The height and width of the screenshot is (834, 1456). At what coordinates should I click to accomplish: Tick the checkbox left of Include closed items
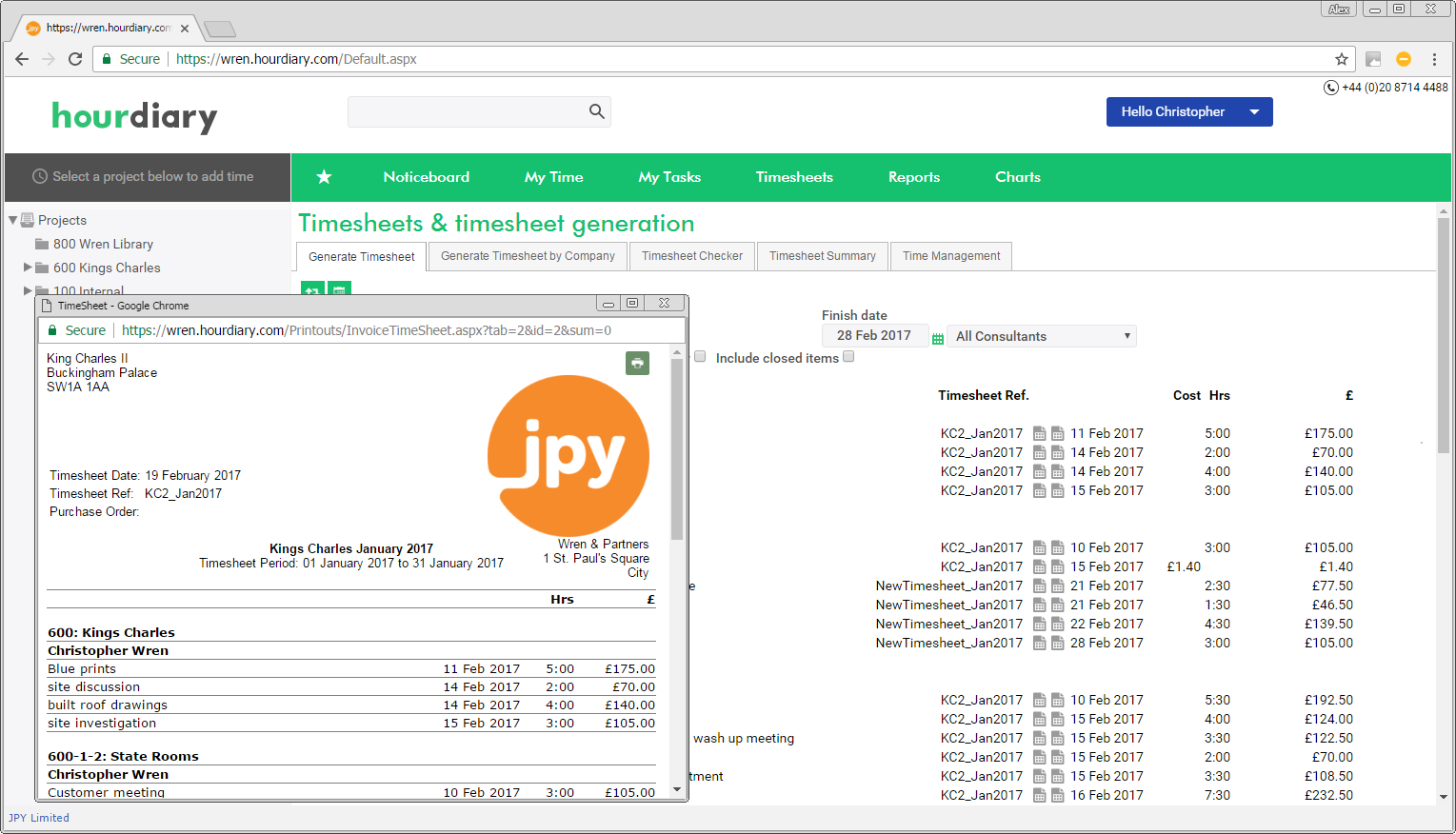(700, 356)
